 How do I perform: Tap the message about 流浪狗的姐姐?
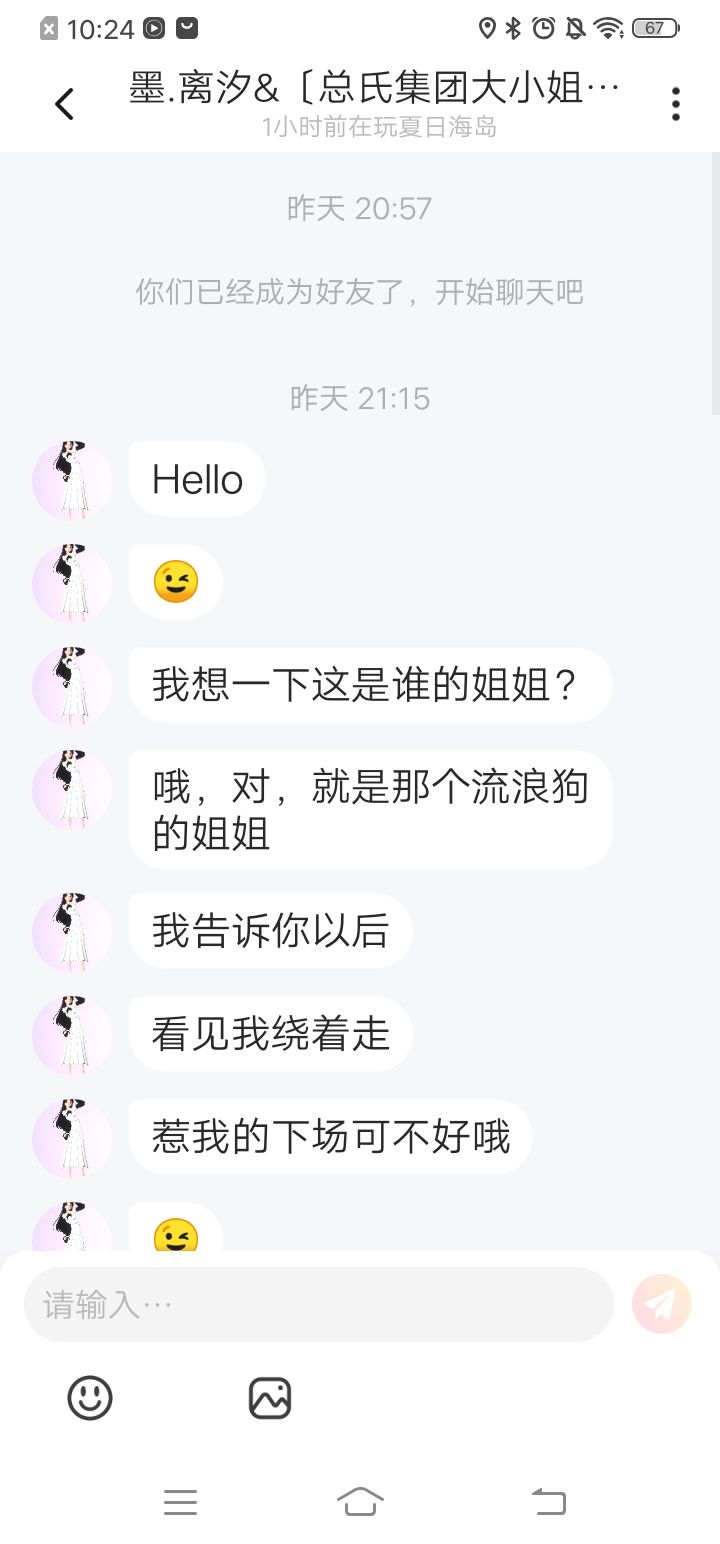370,809
